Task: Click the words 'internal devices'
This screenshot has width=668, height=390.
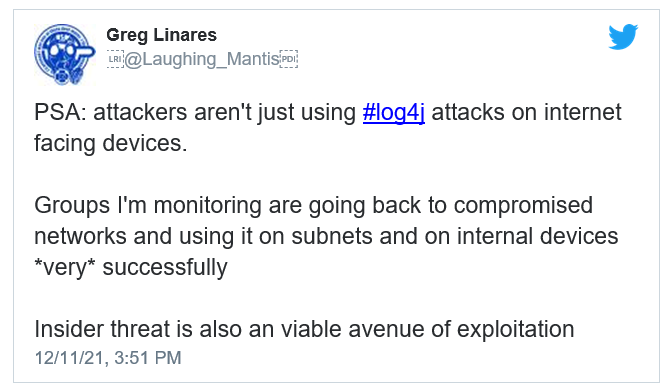Action: pos(538,236)
